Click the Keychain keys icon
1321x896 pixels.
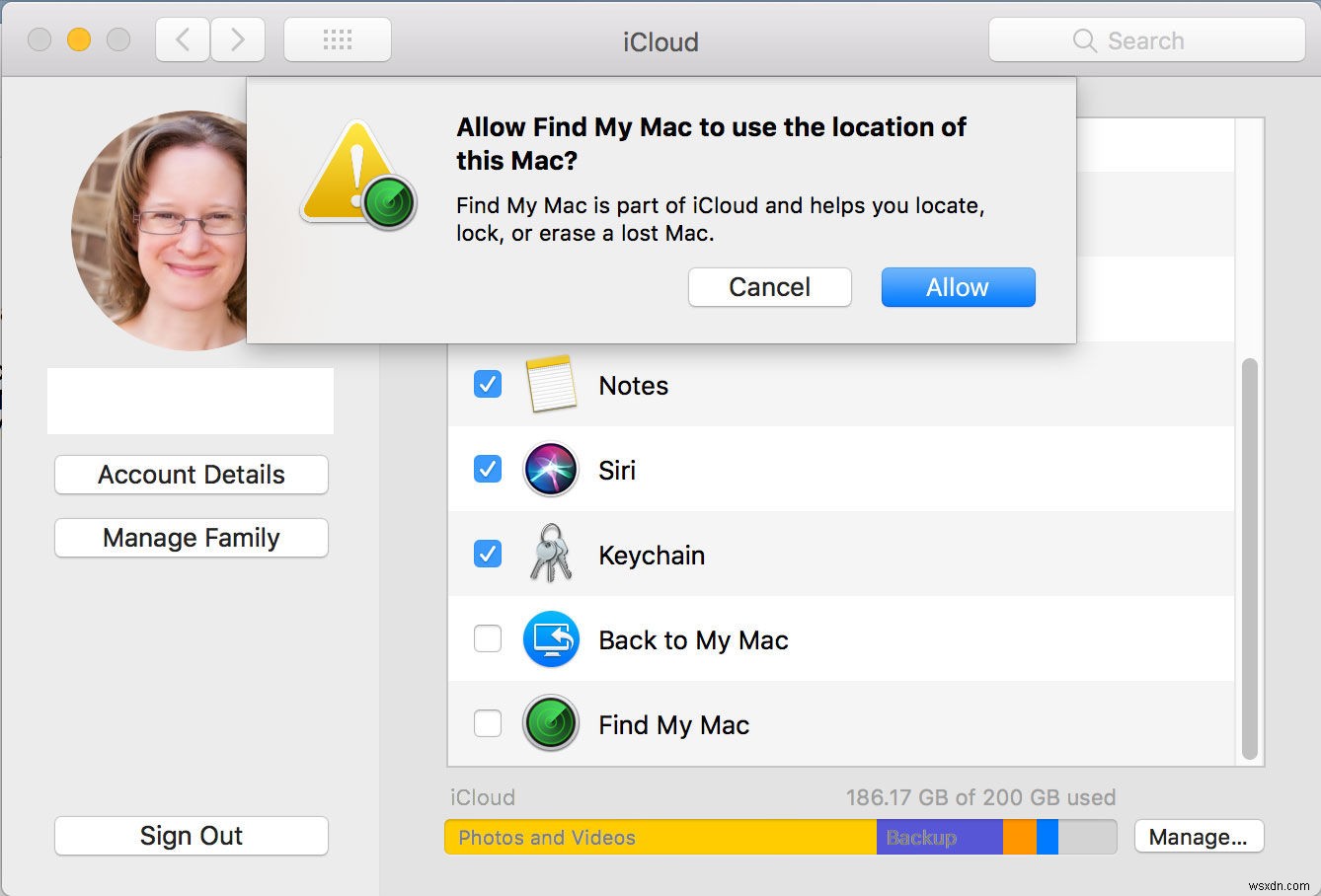tap(550, 554)
